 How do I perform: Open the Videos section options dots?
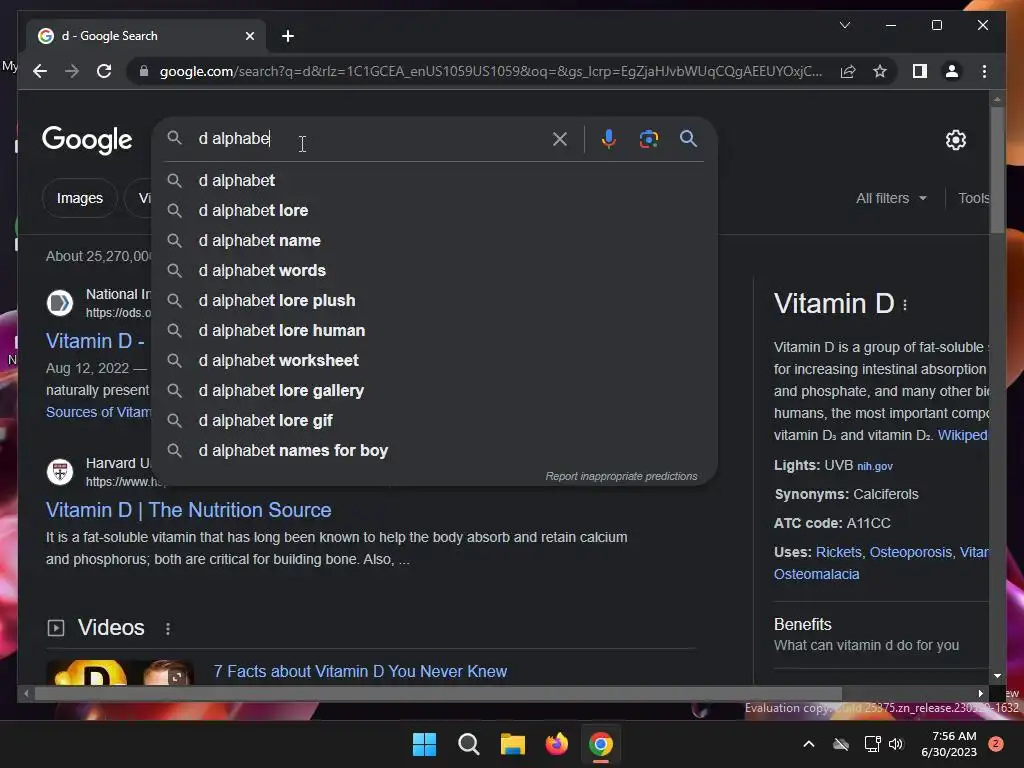pyautogui.click(x=168, y=628)
